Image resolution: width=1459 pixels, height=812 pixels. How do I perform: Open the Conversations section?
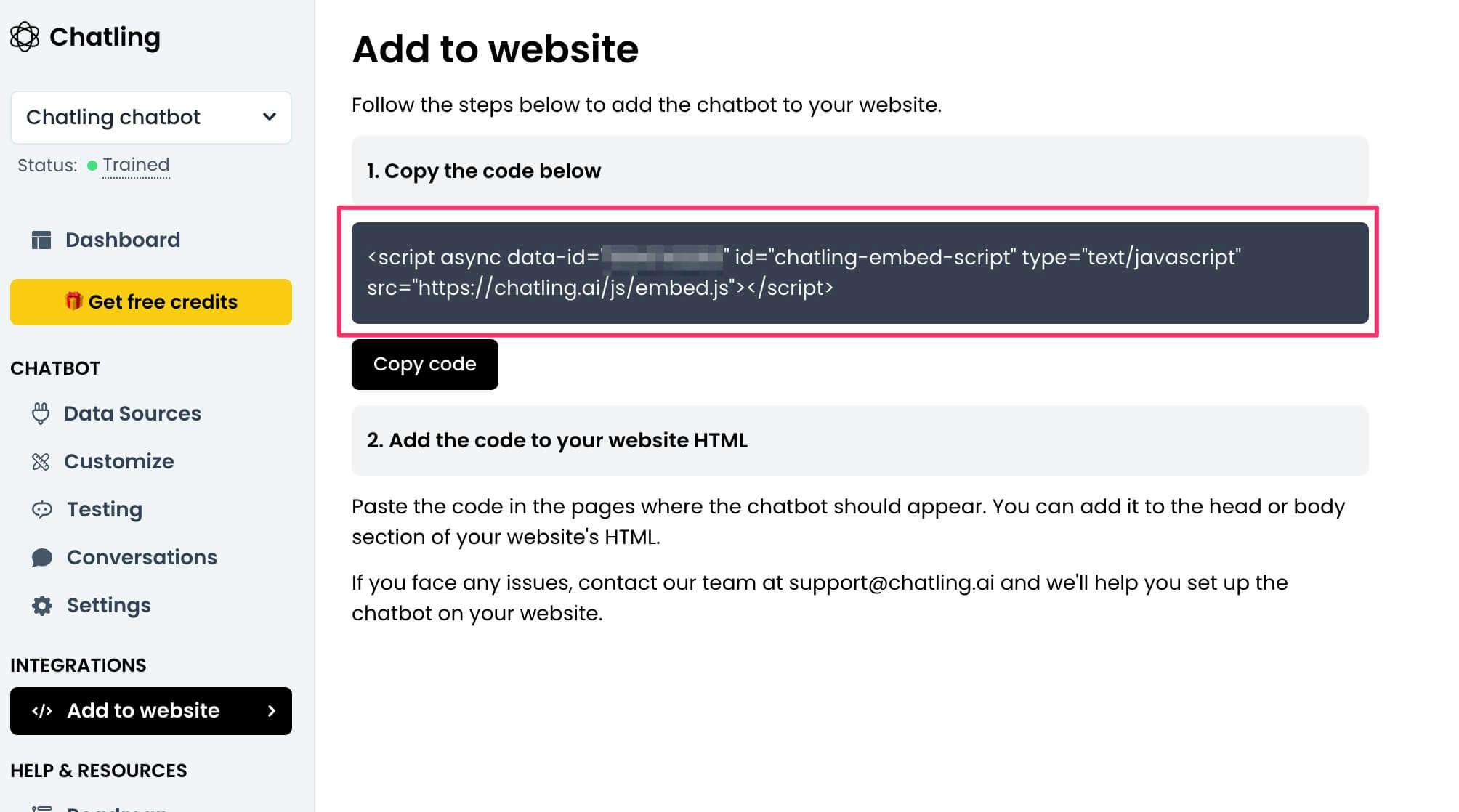point(141,557)
